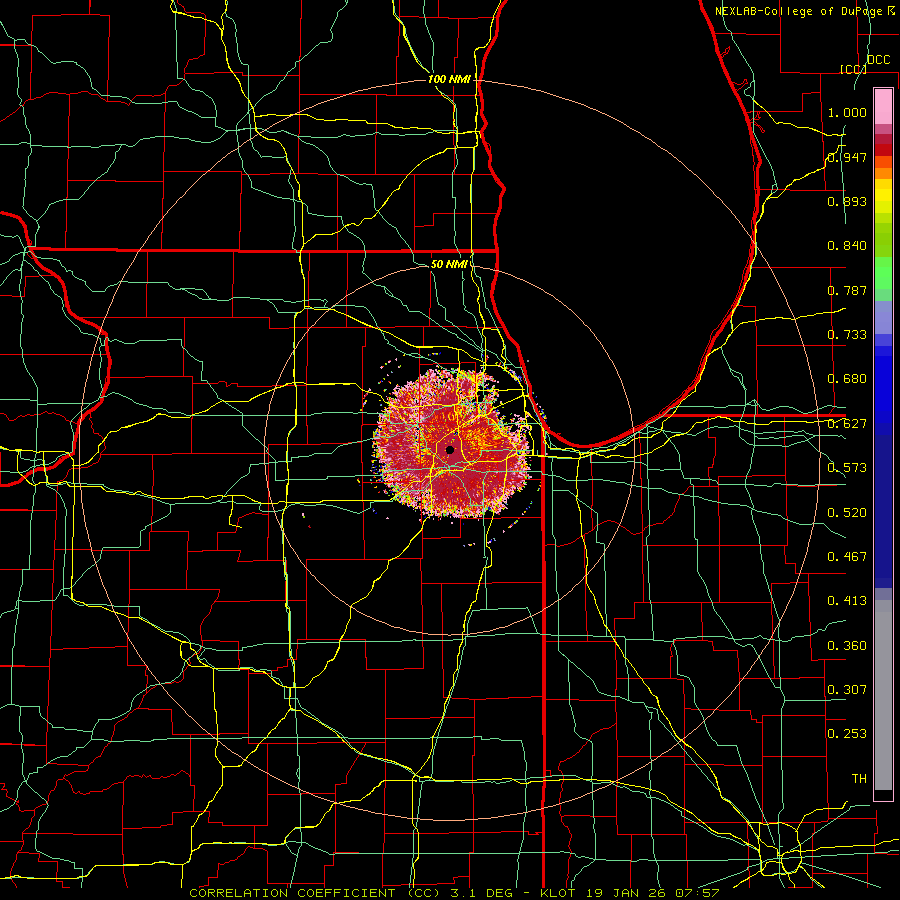Image resolution: width=900 pixels, height=900 pixels.
Task: Click the 0.253 color scale value
Action: click(x=847, y=734)
